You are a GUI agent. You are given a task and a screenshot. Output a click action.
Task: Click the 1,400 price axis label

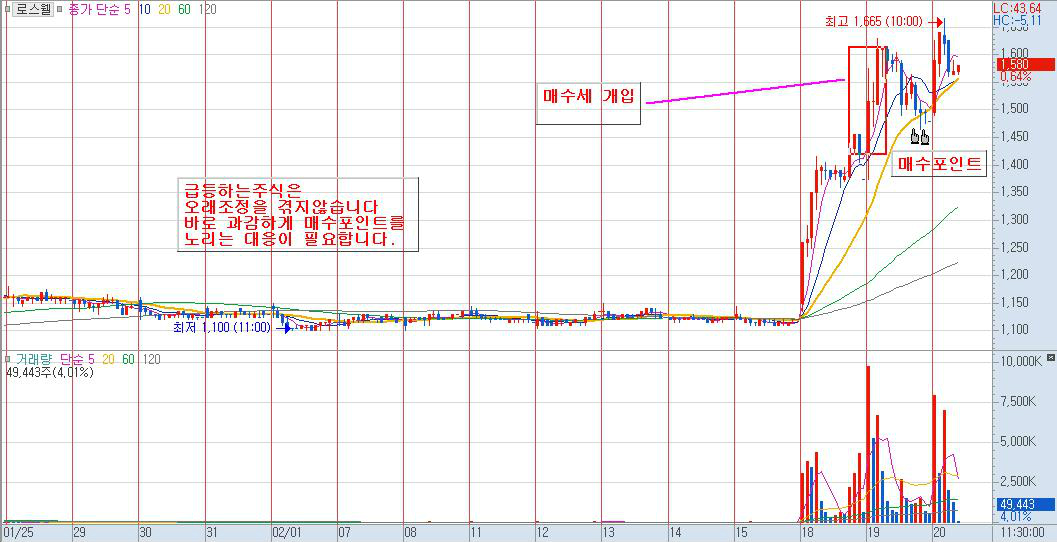1014,164
